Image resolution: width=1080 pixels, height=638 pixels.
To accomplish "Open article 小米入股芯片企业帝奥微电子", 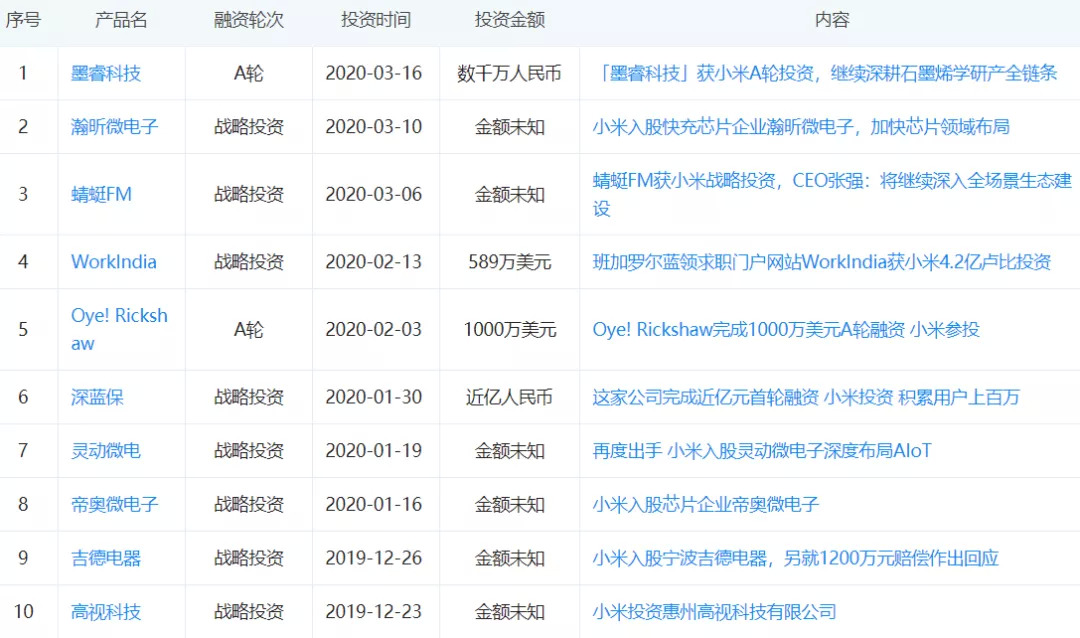I will (x=706, y=504).
